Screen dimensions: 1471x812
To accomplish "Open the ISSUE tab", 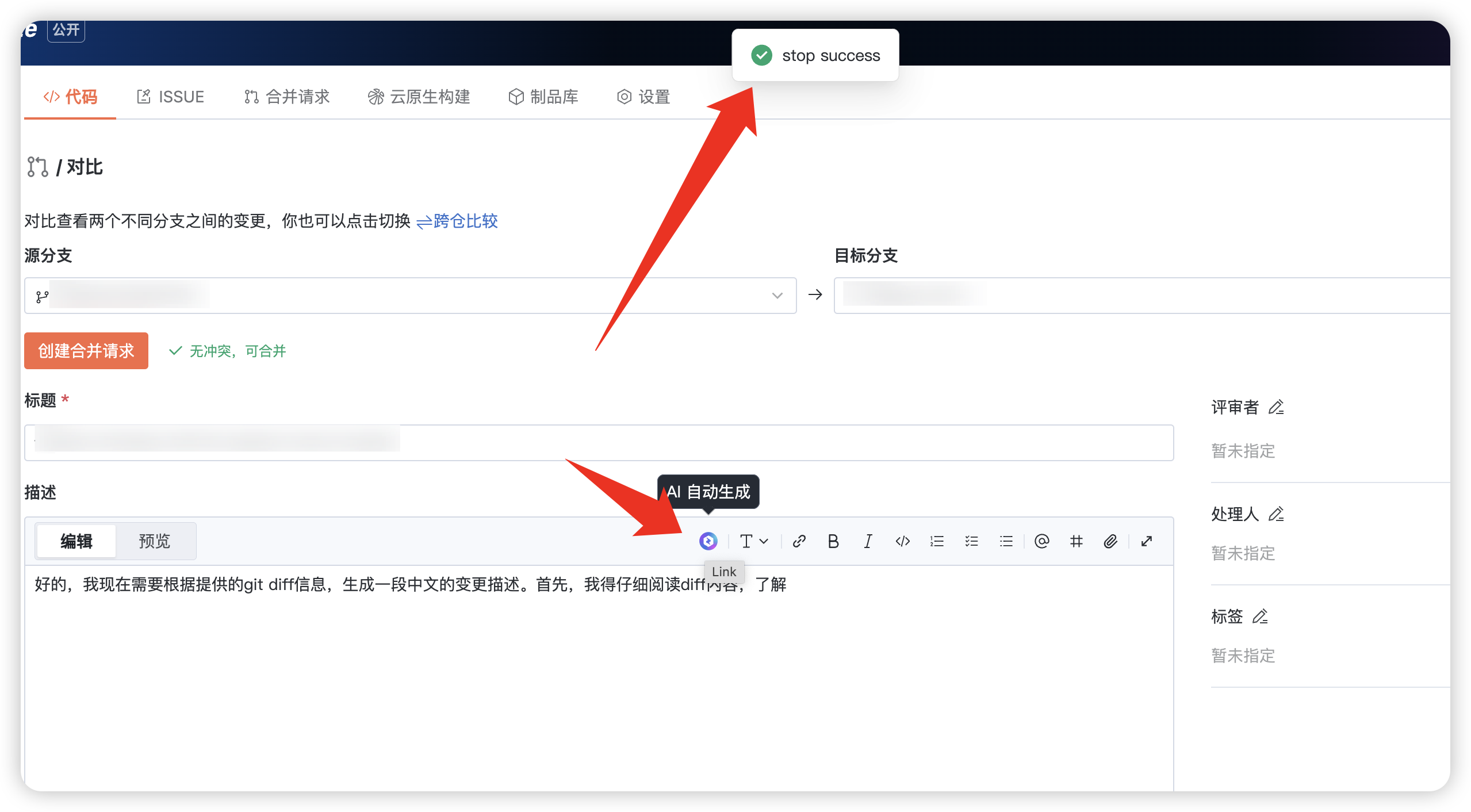I will click(171, 97).
